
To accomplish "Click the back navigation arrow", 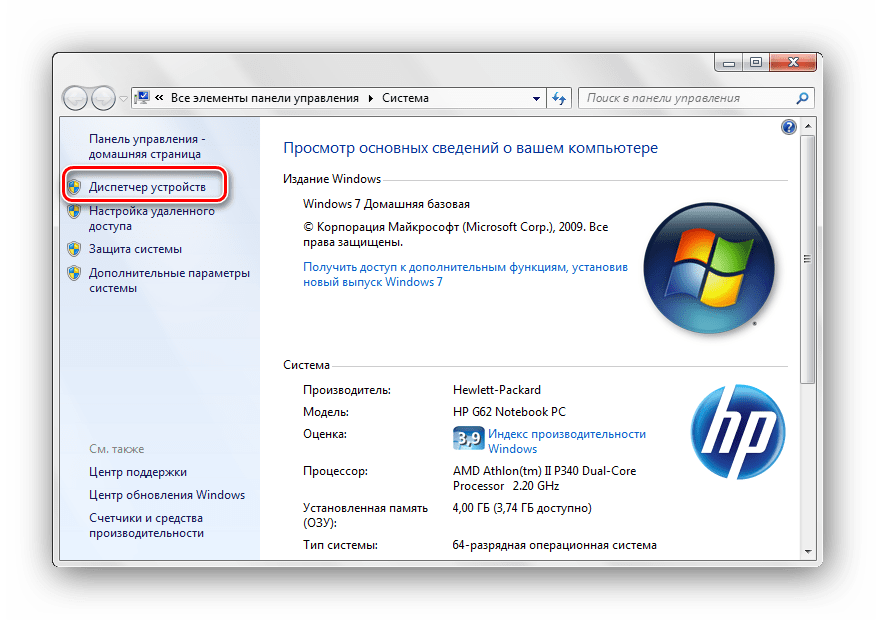I will [76, 98].
